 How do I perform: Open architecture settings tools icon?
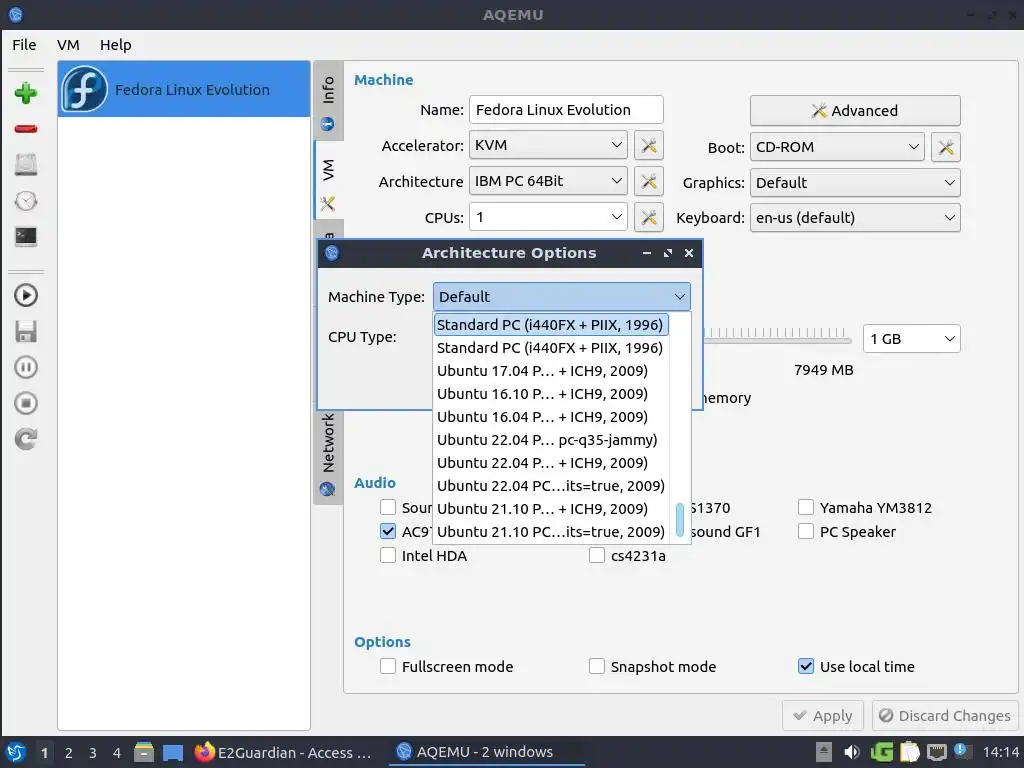648,181
